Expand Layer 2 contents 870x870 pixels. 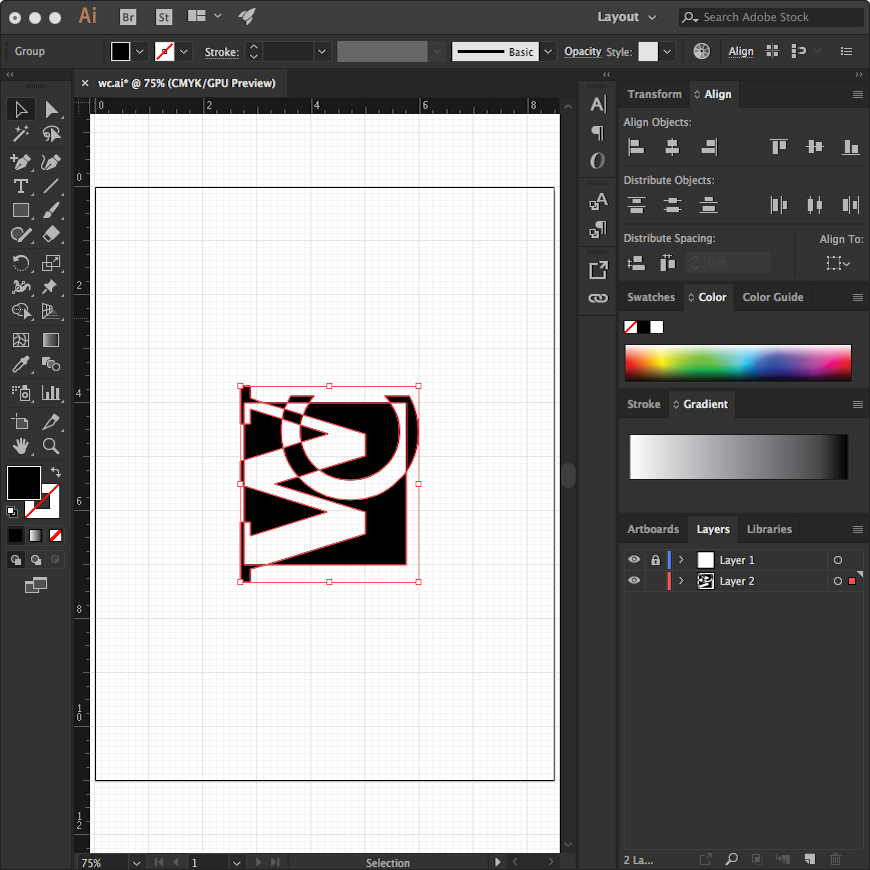coord(681,581)
